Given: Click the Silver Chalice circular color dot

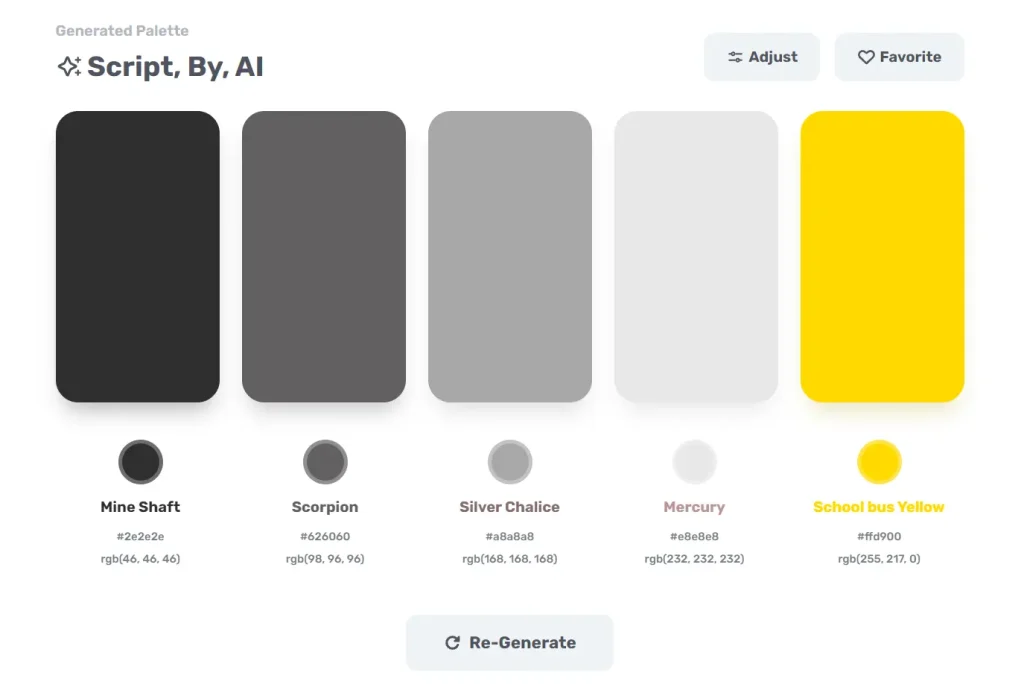Looking at the screenshot, I should 510,462.
